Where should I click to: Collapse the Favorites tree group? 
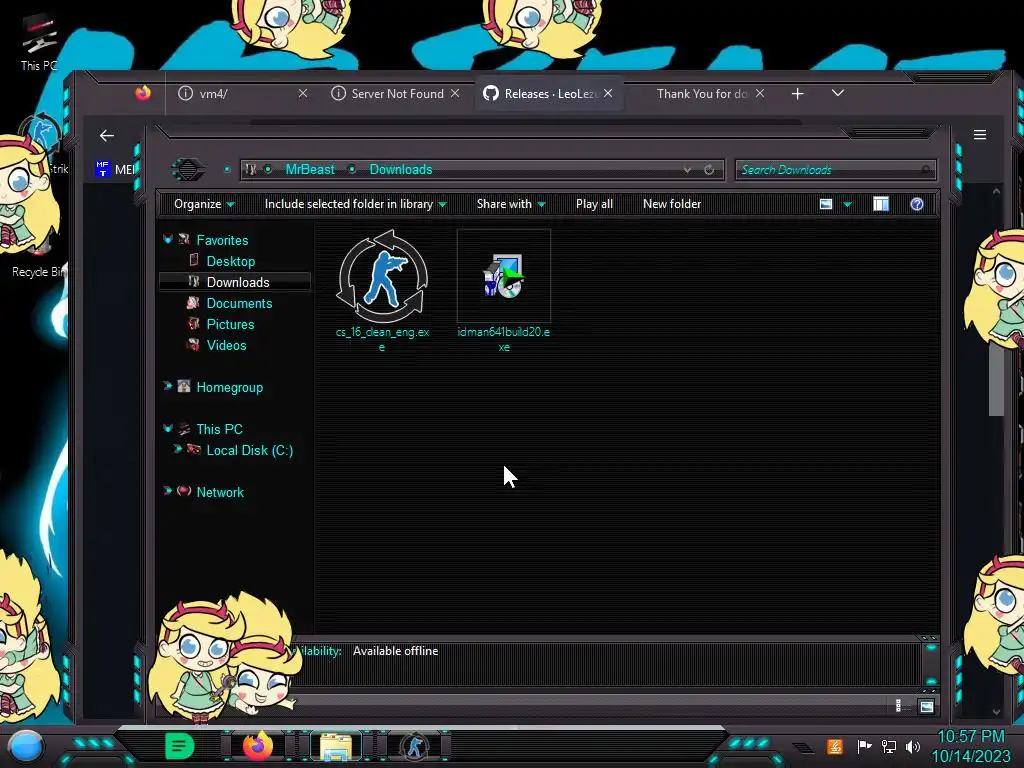[168, 240]
